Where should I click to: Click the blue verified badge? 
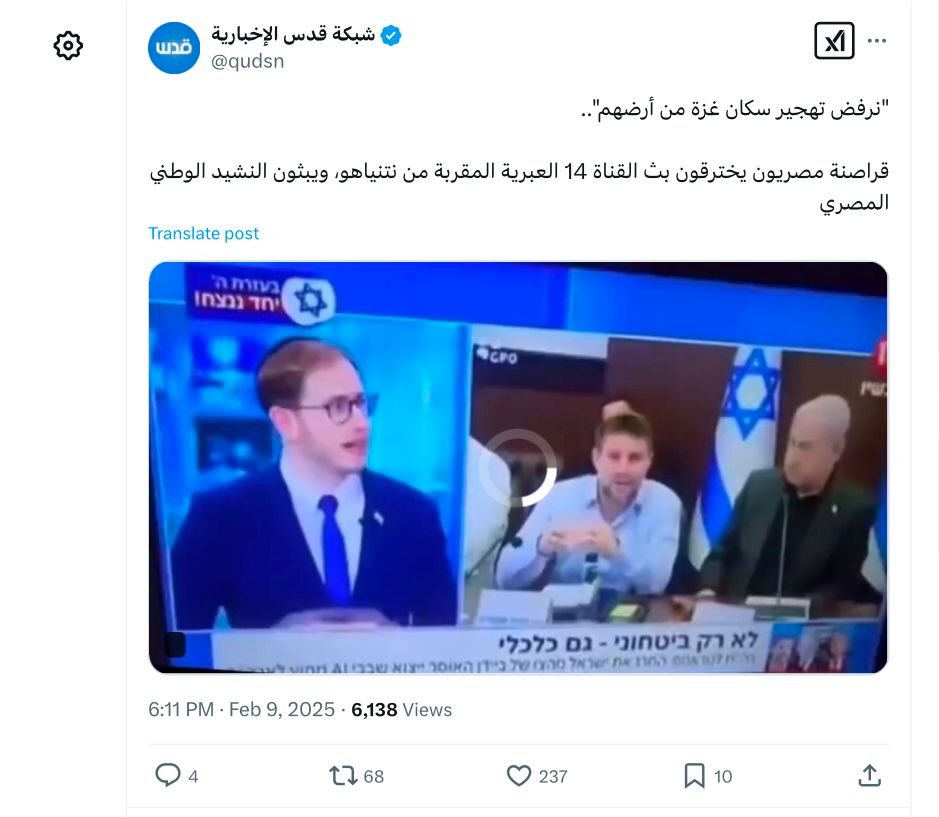click(391, 35)
